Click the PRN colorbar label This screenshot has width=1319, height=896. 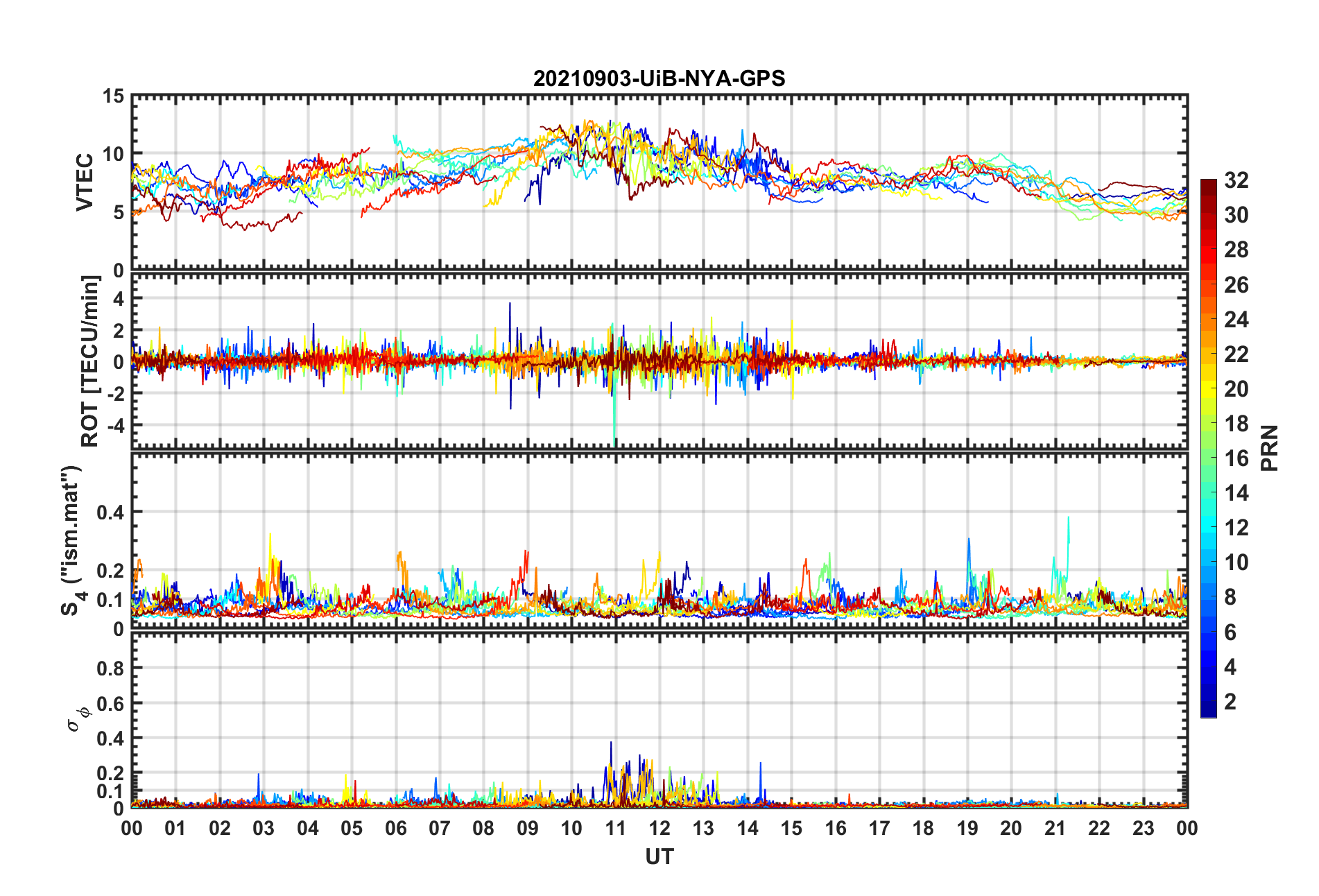point(1269,448)
